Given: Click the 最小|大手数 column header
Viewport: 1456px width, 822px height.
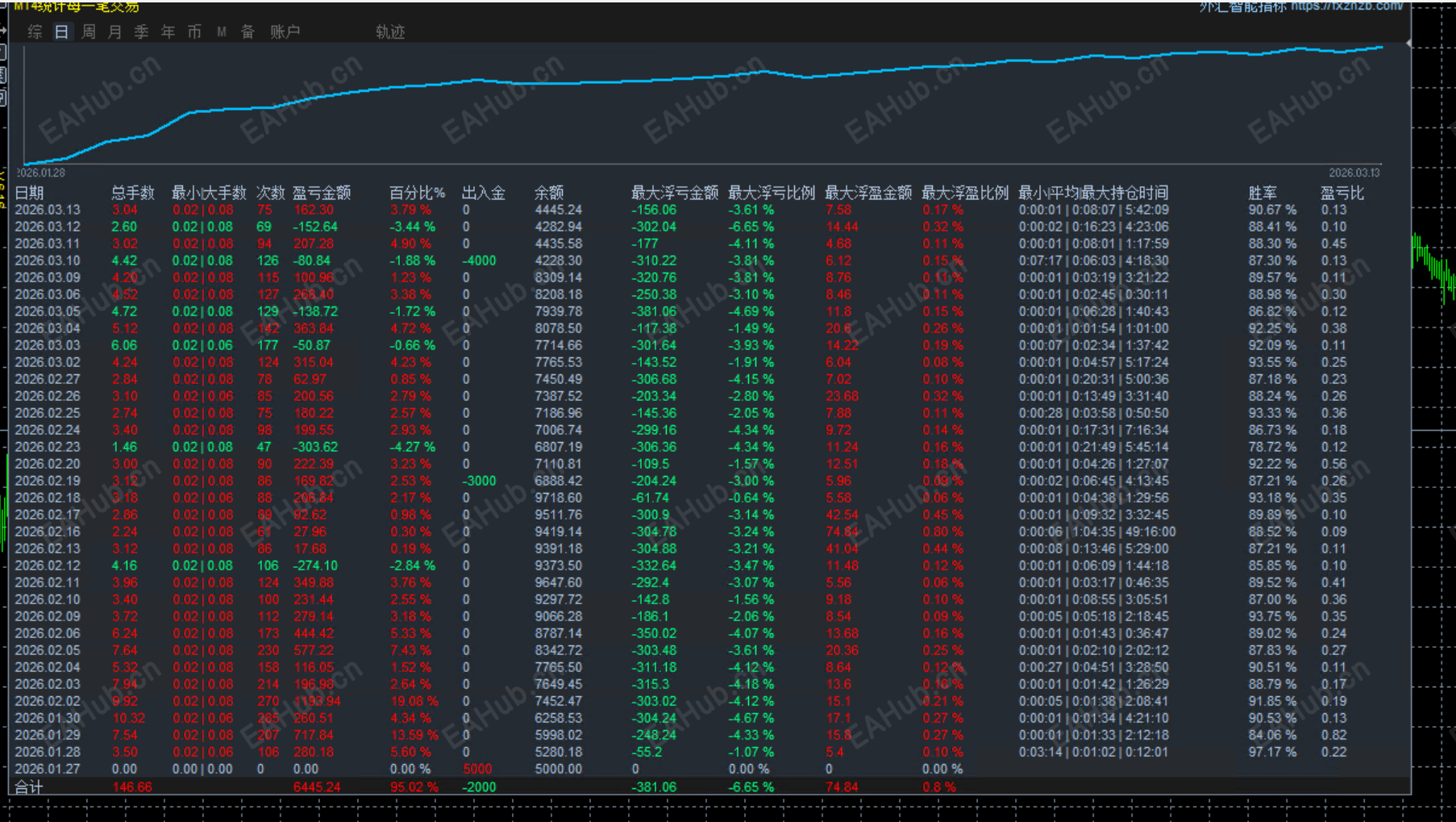Looking at the screenshot, I should pos(209,193).
